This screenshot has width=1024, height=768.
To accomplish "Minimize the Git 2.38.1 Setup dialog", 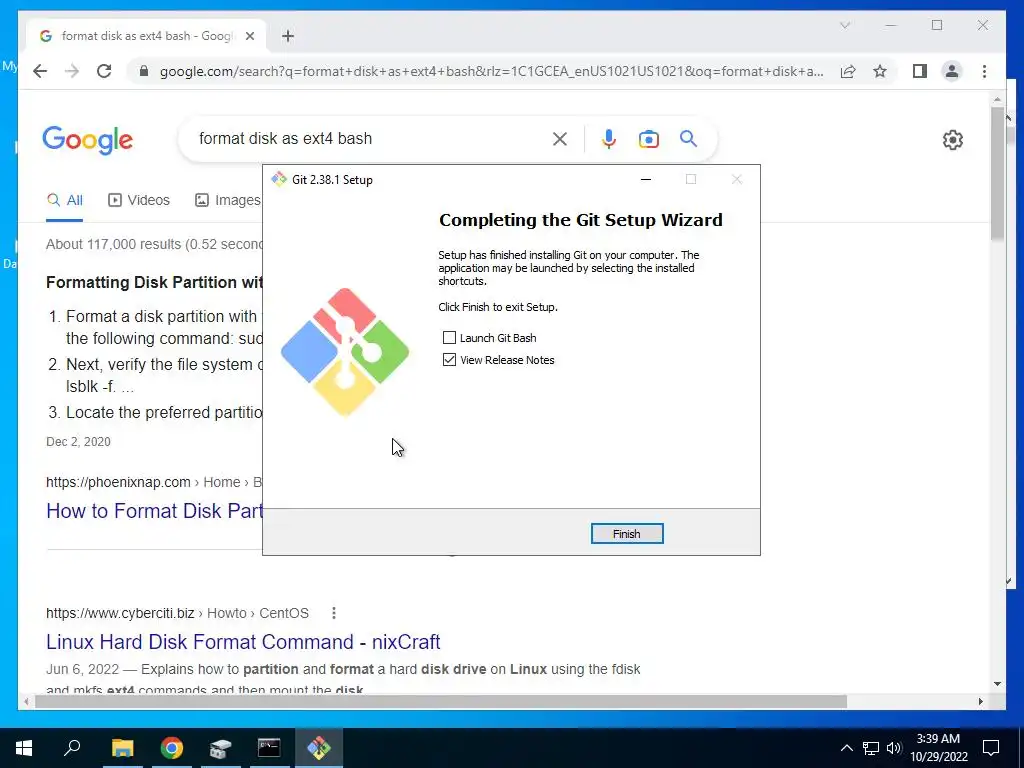I will coord(646,180).
